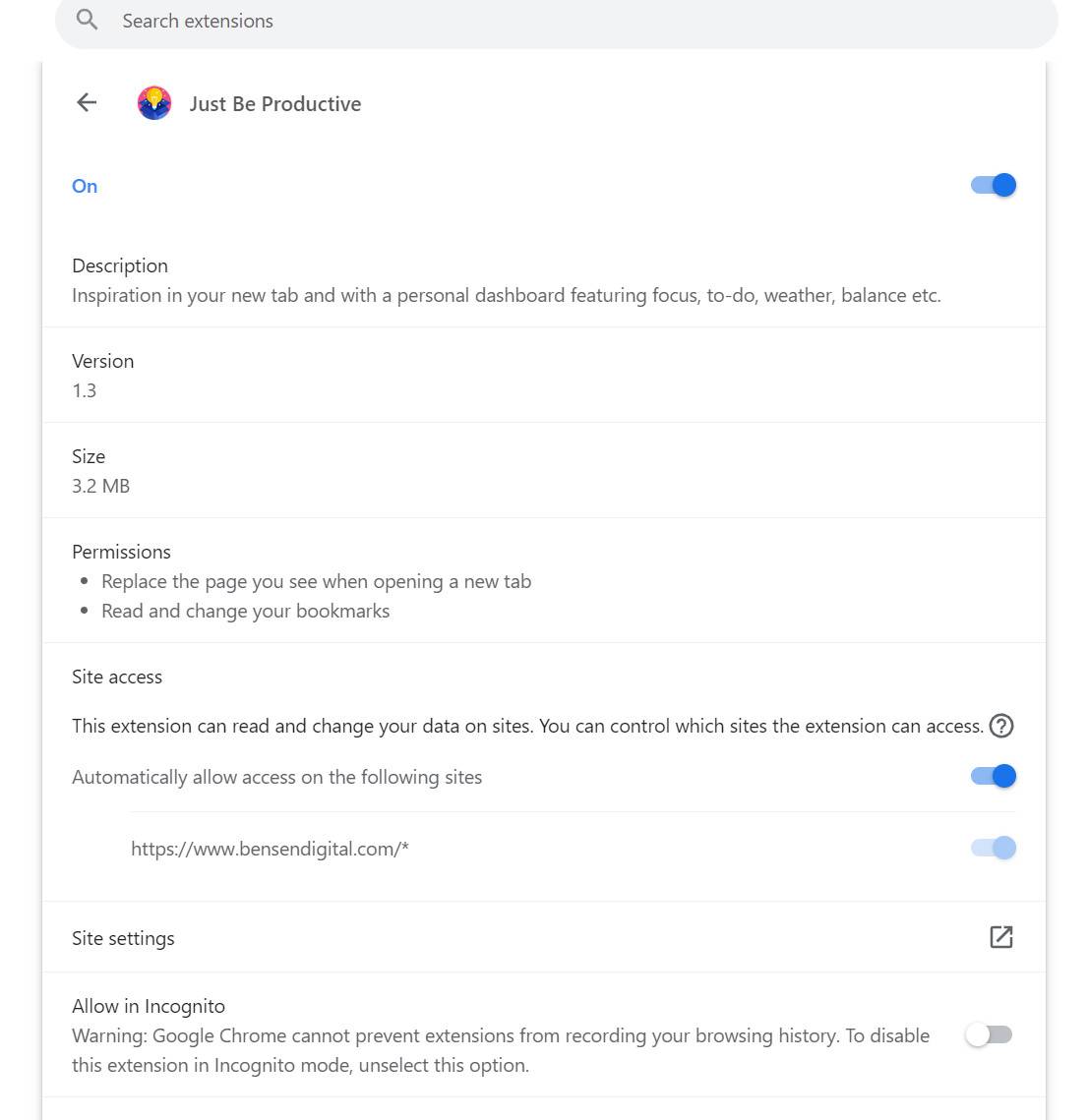Click the version number 1.3
This screenshot has height=1120, width=1088.
[85, 390]
